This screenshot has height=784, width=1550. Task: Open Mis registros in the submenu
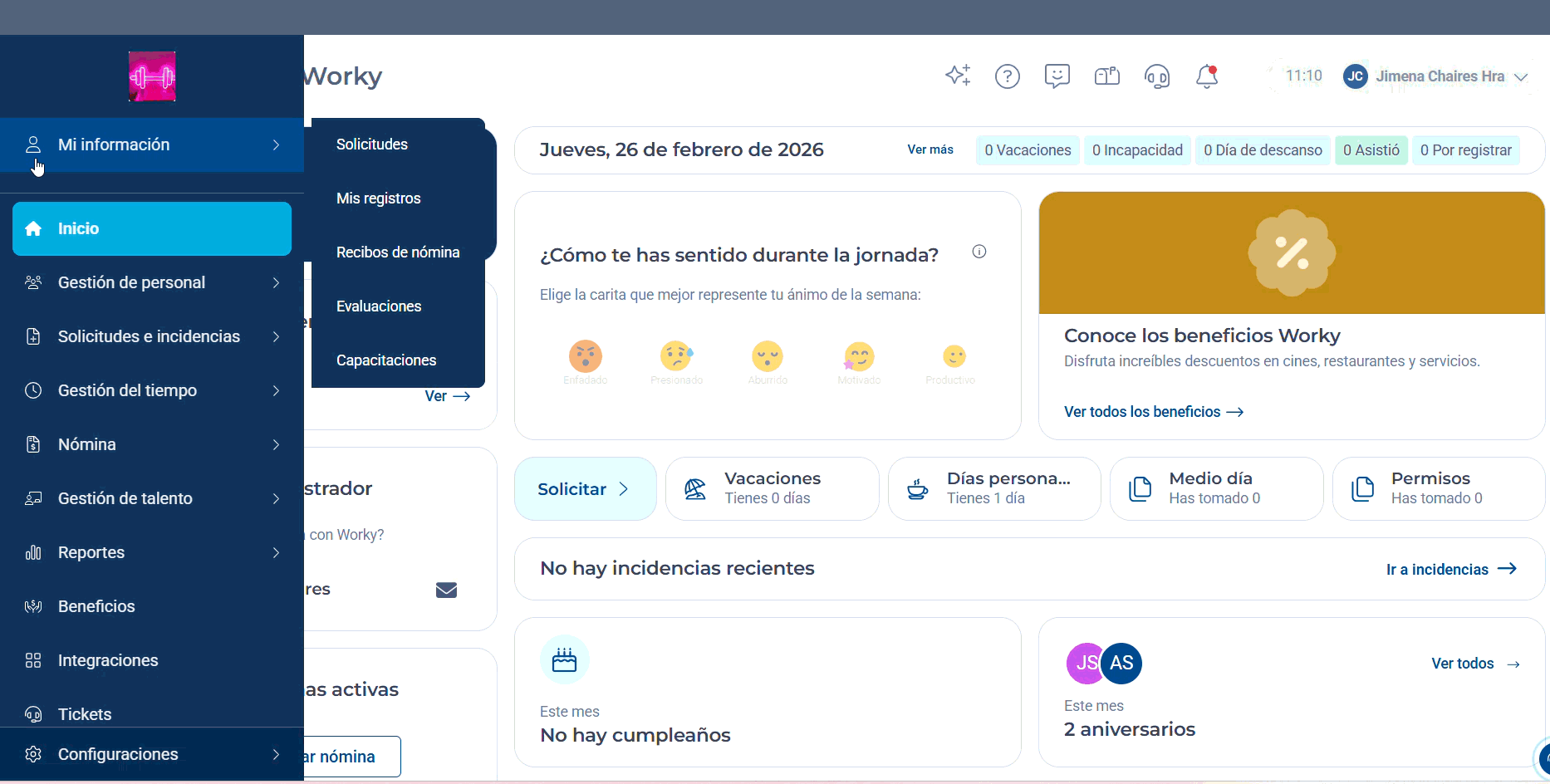379,198
